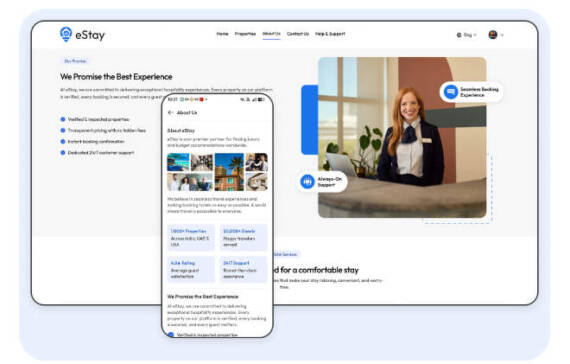Image resolution: width=570 pixels, height=364 pixels.
Task: Click the Seamless Booking Experience chat icon
Action: pos(450,92)
